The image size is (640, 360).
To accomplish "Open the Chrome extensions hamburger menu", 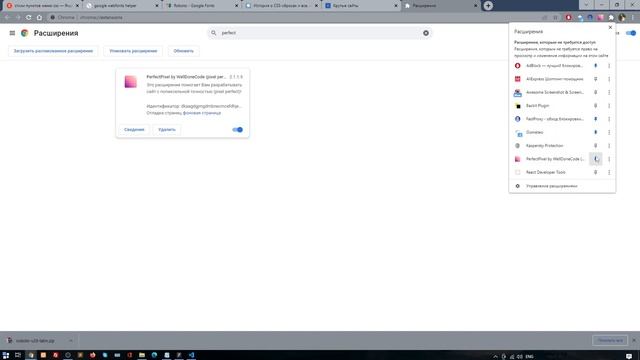I will [12, 33].
